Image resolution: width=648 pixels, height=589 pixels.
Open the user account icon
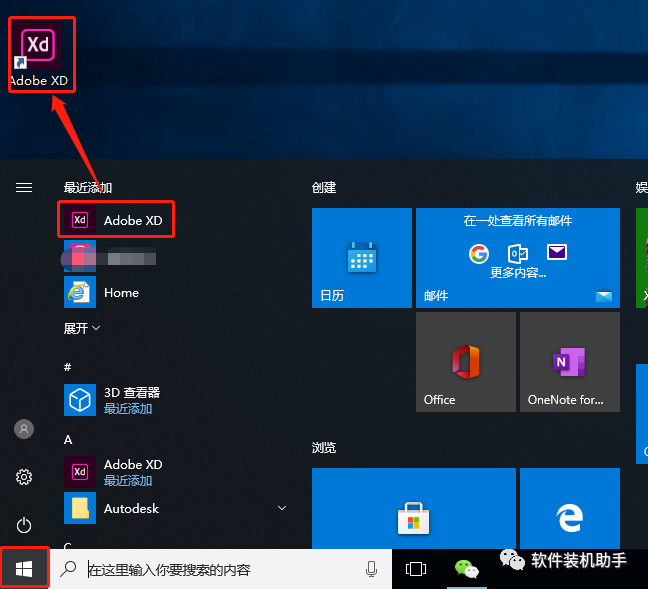pyautogui.click(x=24, y=429)
